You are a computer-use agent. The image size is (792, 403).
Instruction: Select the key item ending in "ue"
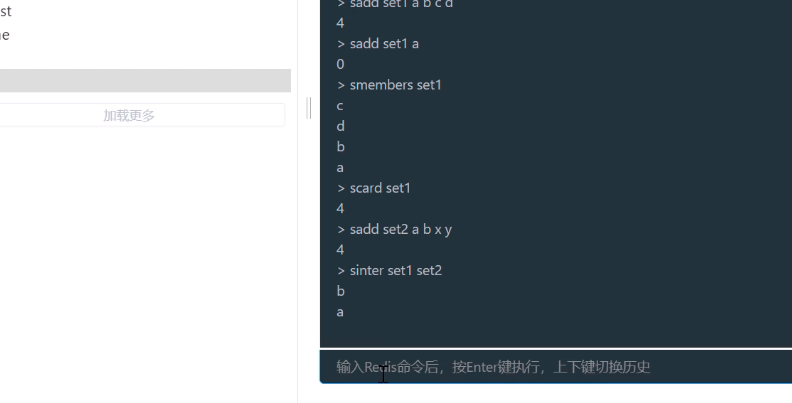[5, 35]
